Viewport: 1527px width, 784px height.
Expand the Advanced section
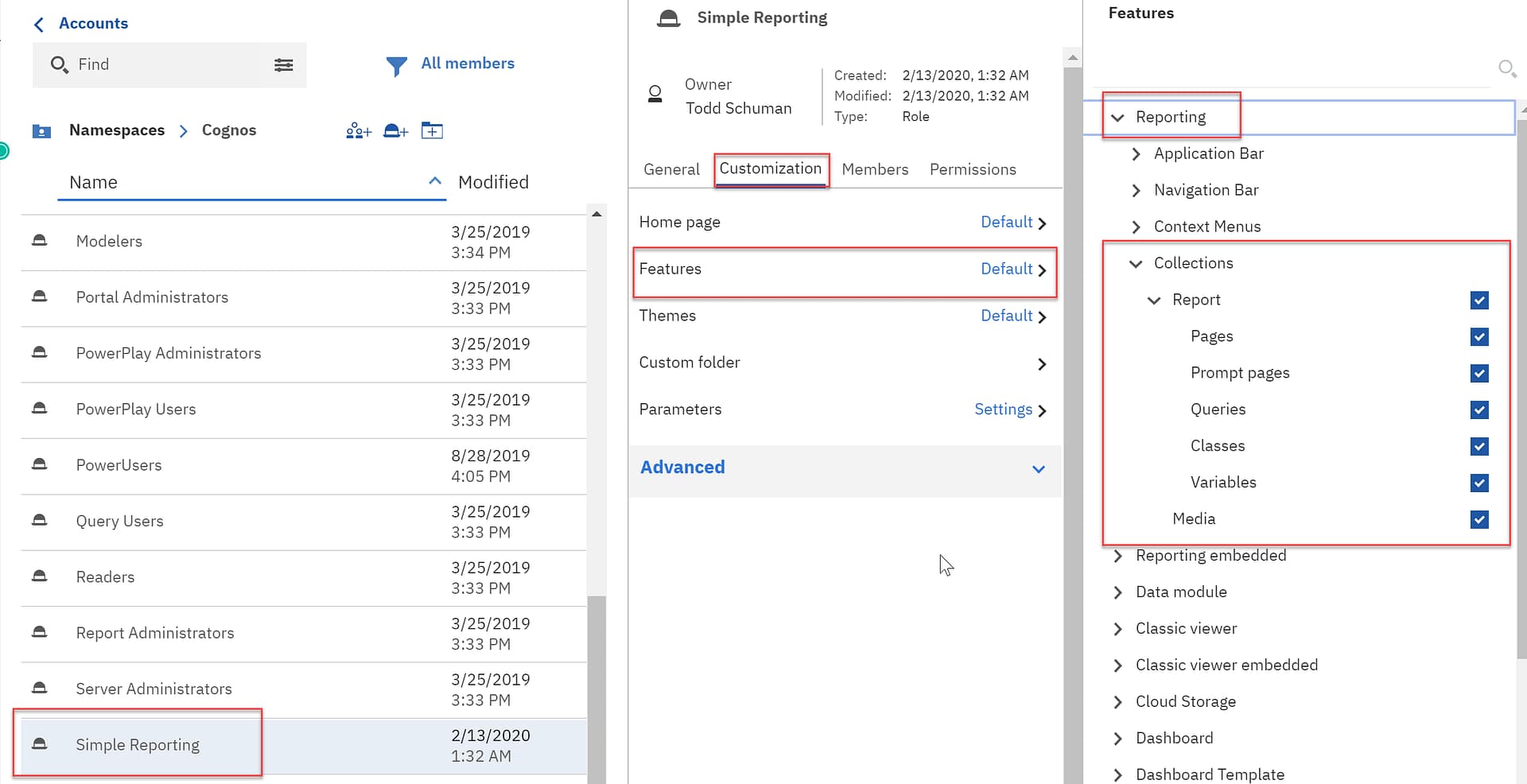tap(1038, 469)
